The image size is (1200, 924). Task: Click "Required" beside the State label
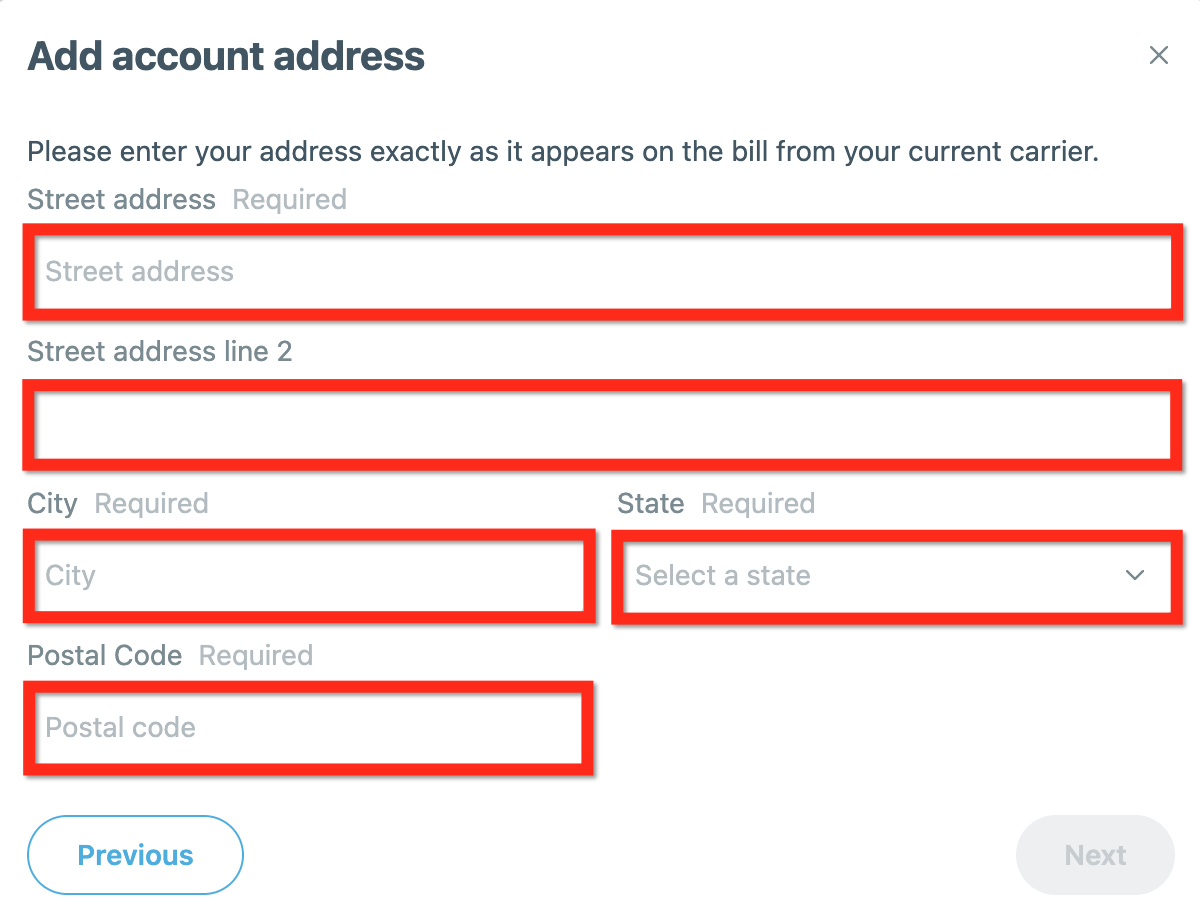pos(758,504)
